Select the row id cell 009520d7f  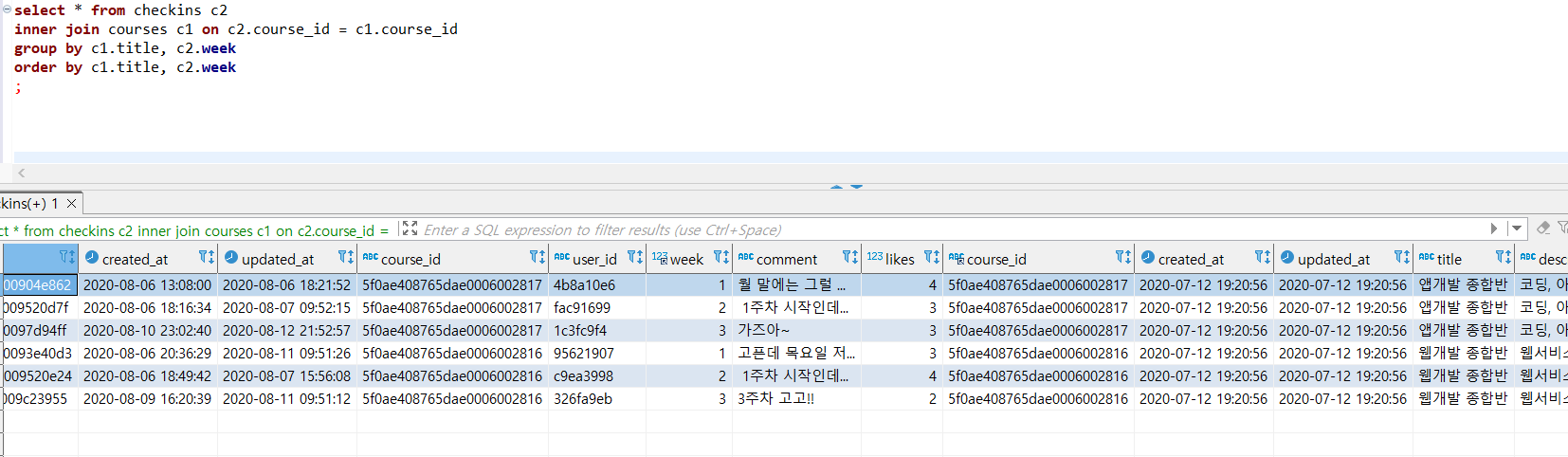pos(39,307)
